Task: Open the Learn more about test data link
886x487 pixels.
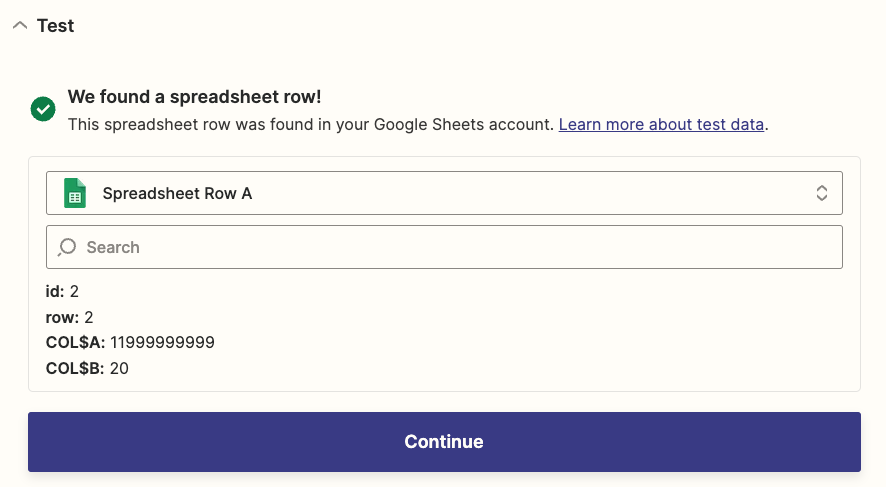Action: tap(661, 125)
